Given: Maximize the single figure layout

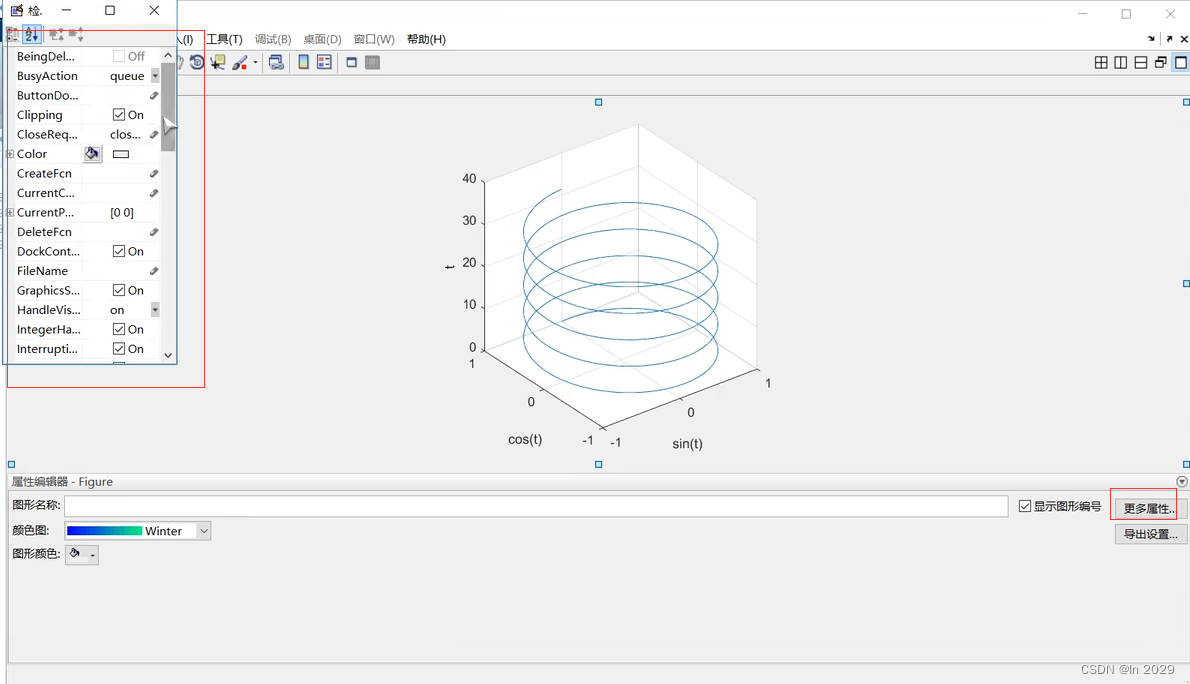Looking at the screenshot, I should click(1181, 62).
